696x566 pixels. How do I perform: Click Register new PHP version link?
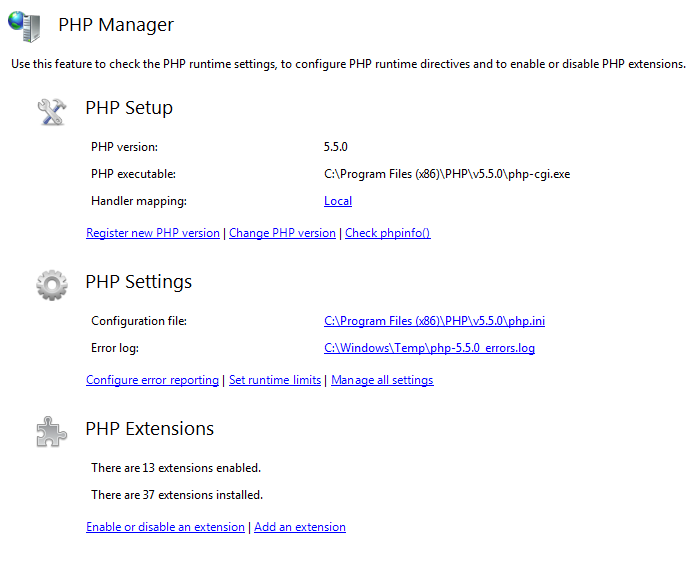[x=153, y=233]
